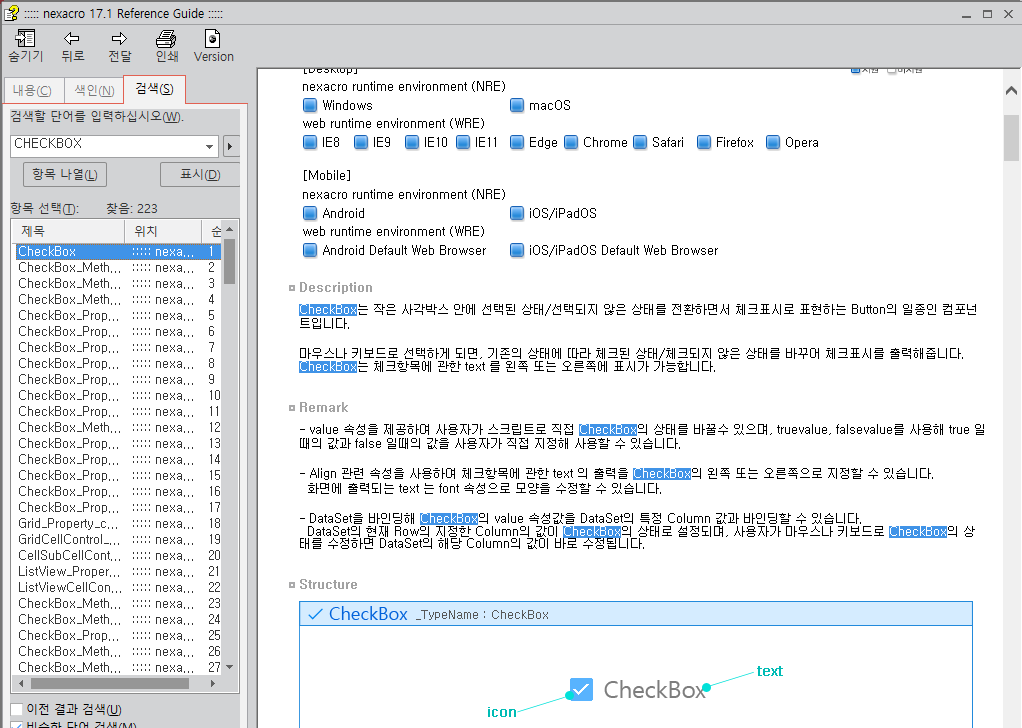The height and width of the screenshot is (728, 1022).
Task: Print the page using 인쇄 icon
Action: [x=166, y=45]
